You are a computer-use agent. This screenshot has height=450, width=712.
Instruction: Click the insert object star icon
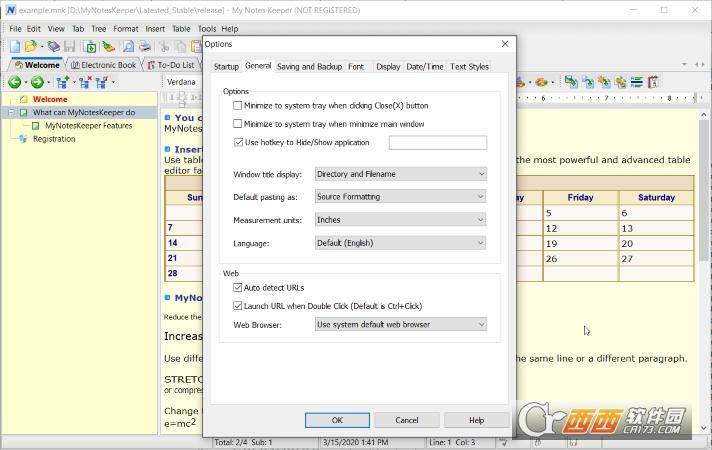pos(604,82)
